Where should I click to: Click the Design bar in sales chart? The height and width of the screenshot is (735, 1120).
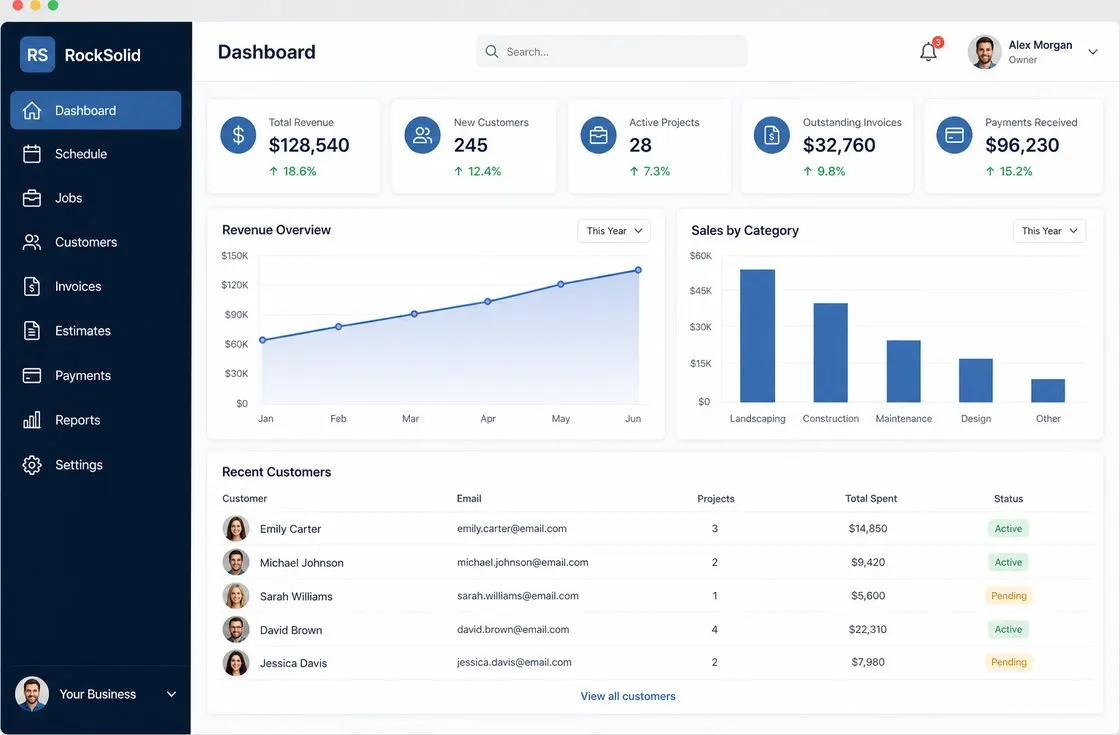tap(976, 381)
